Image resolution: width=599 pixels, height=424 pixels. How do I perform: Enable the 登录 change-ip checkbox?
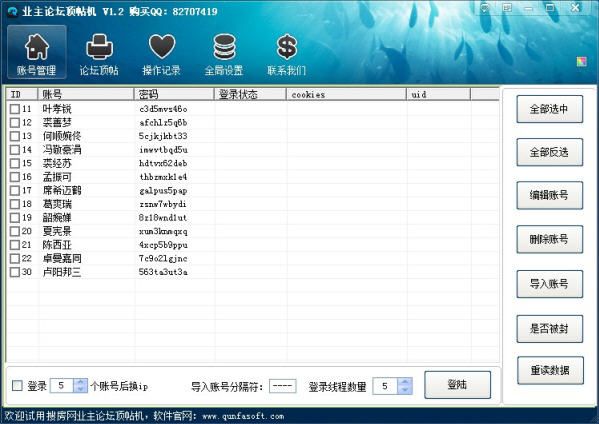[17, 385]
